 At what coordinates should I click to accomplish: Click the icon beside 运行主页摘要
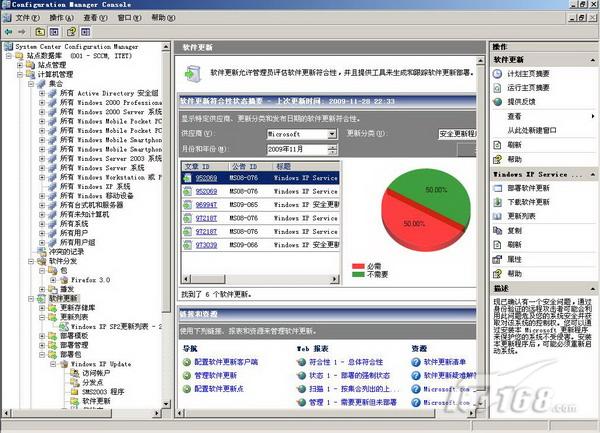tap(497, 88)
